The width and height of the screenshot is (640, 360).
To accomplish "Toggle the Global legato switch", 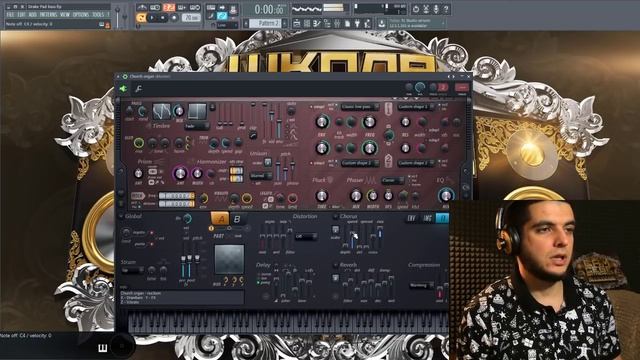I will 151,233.
